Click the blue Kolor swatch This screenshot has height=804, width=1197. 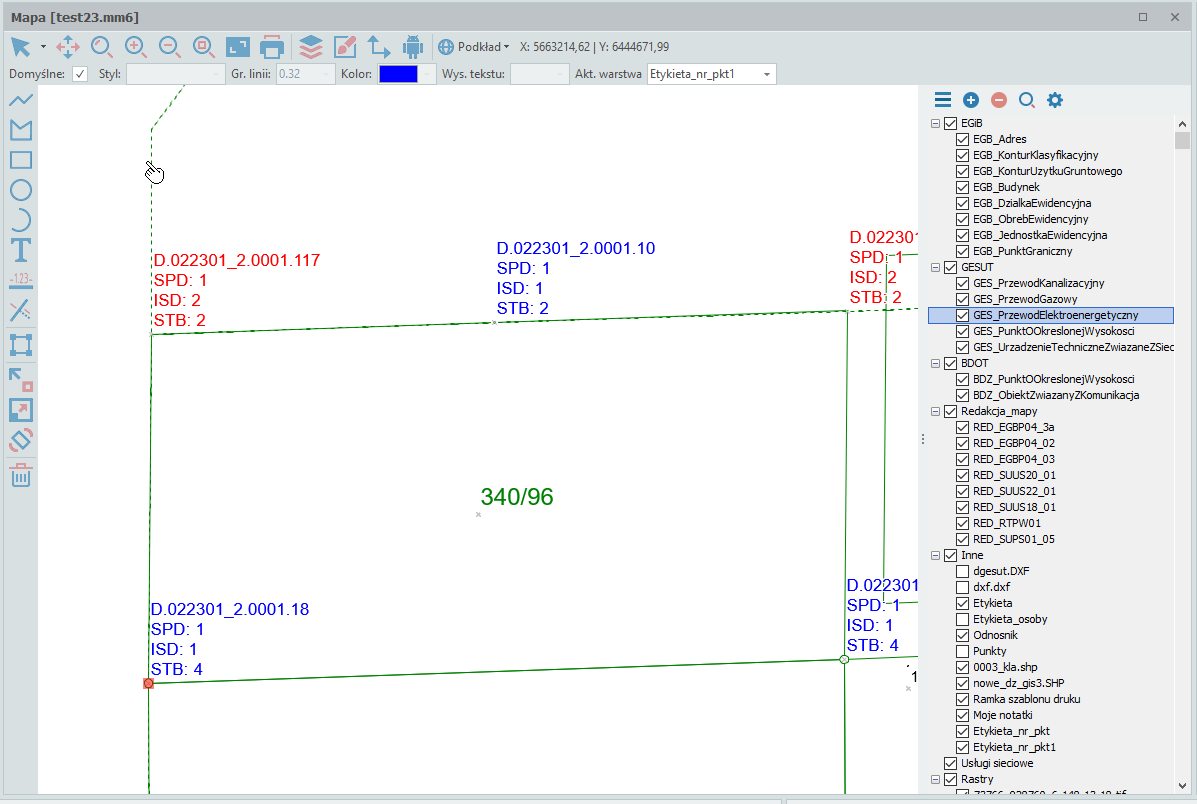tap(397, 74)
